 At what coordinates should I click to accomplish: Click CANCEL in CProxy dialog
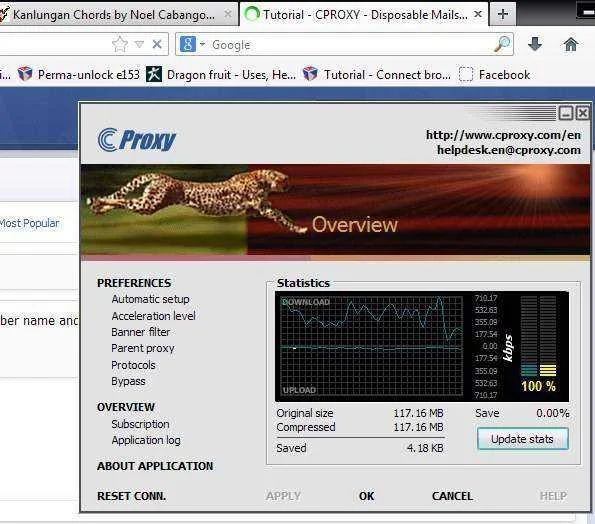click(x=452, y=496)
